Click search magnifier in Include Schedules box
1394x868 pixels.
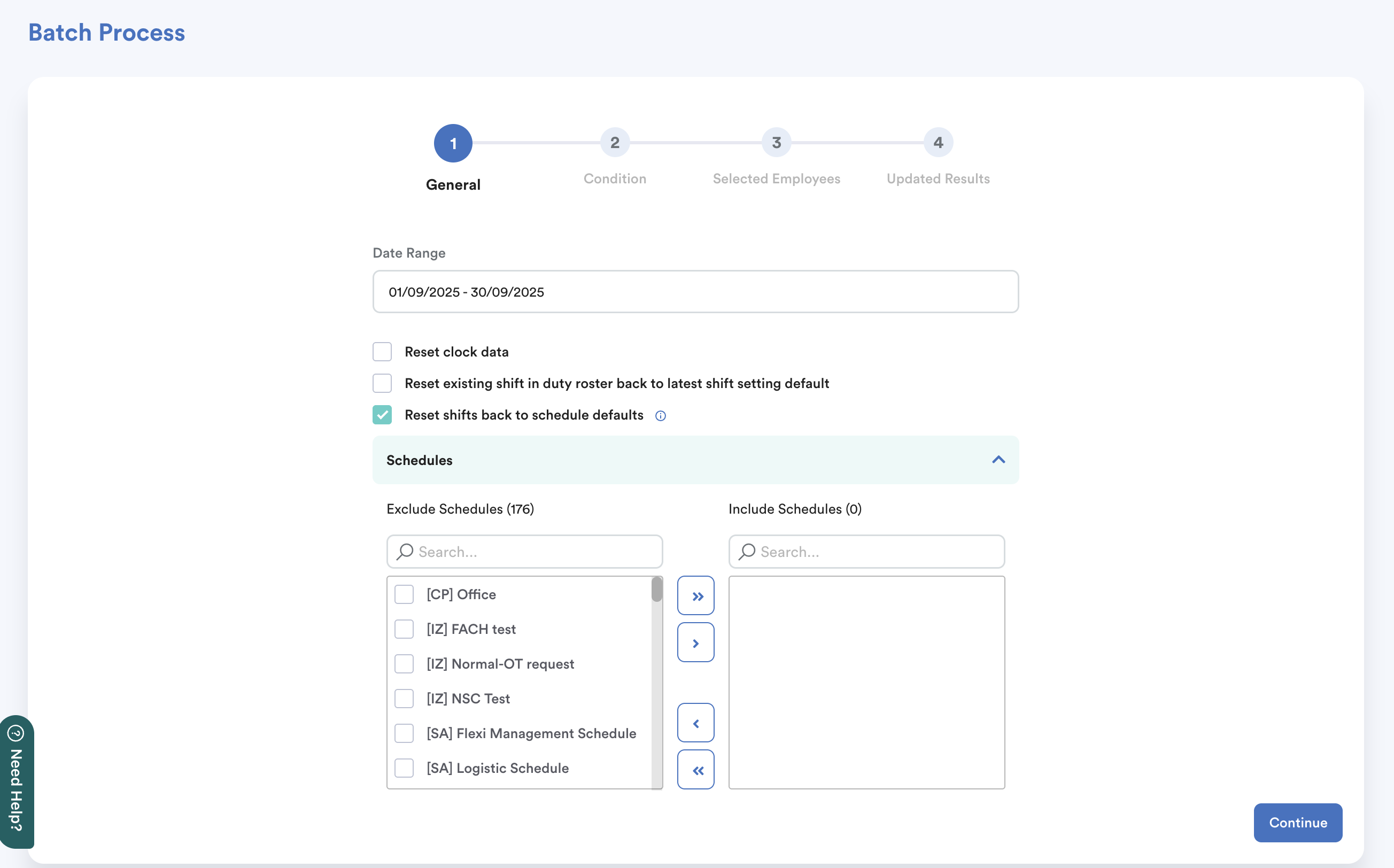click(746, 552)
